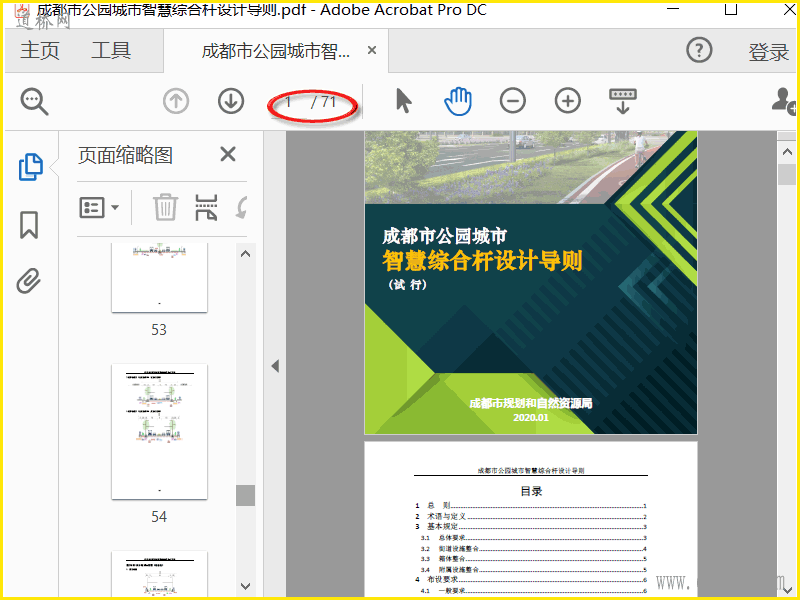Open the page thumbnails sidebar icon
Image resolution: width=800 pixels, height=600 pixels.
click(31, 167)
